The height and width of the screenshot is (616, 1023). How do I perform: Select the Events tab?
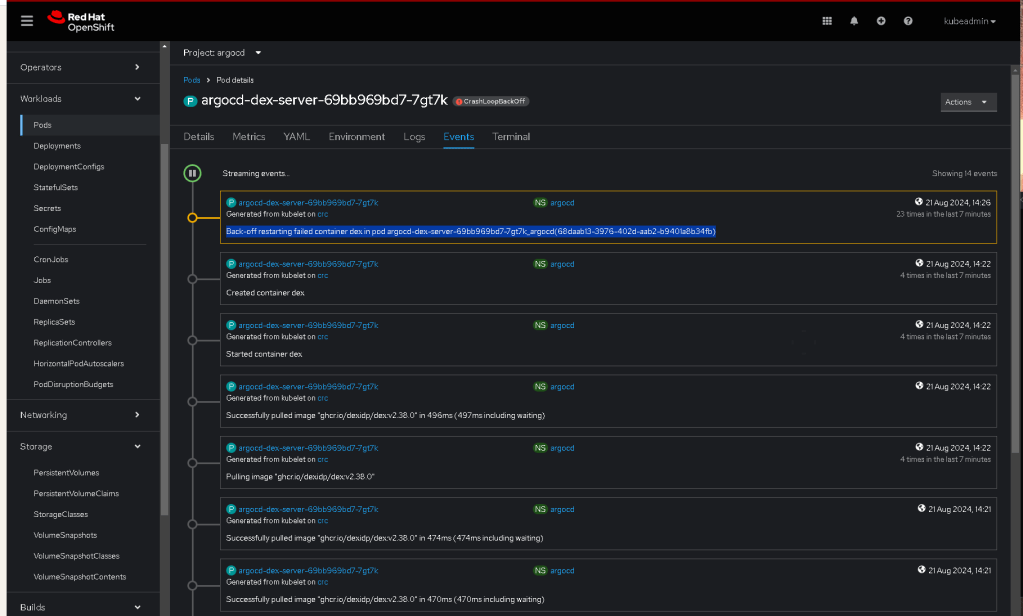click(x=459, y=136)
